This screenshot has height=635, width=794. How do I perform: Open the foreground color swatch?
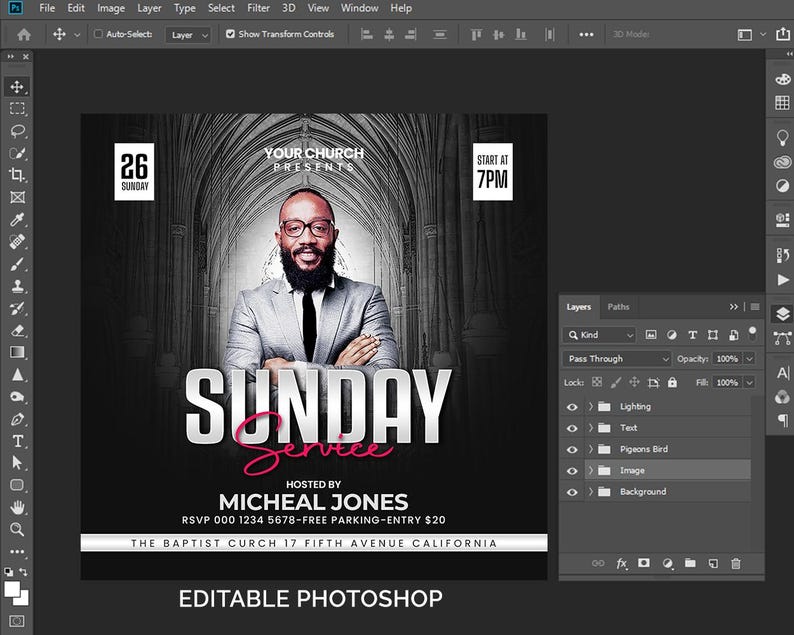pos(12,589)
